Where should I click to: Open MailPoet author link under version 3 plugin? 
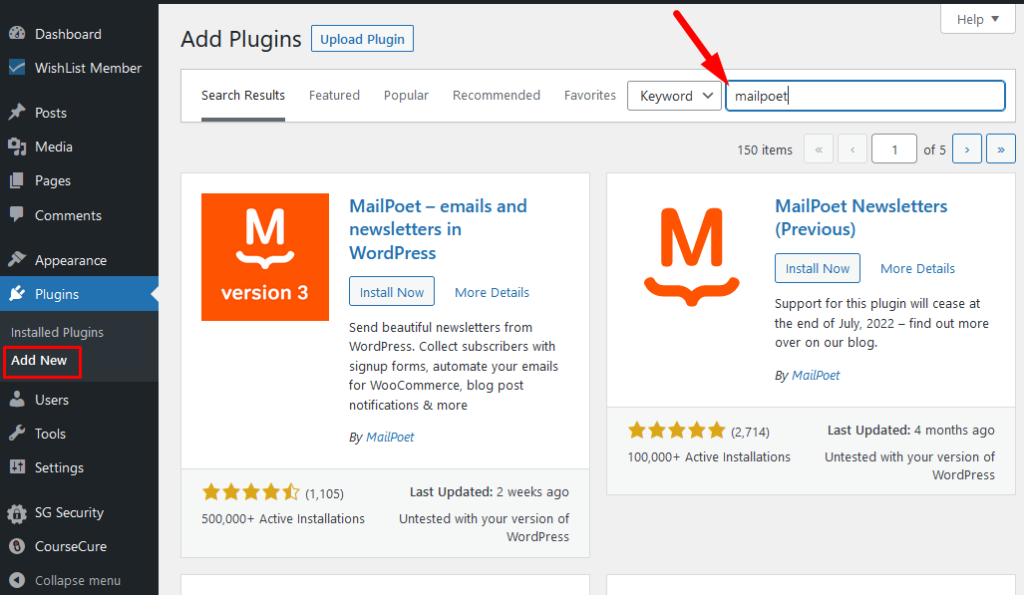[390, 437]
